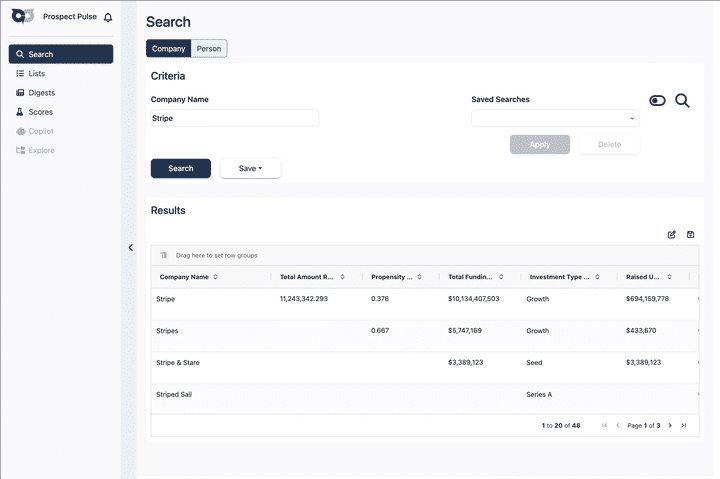Open the Saved Searches dropdown

(x=555, y=118)
